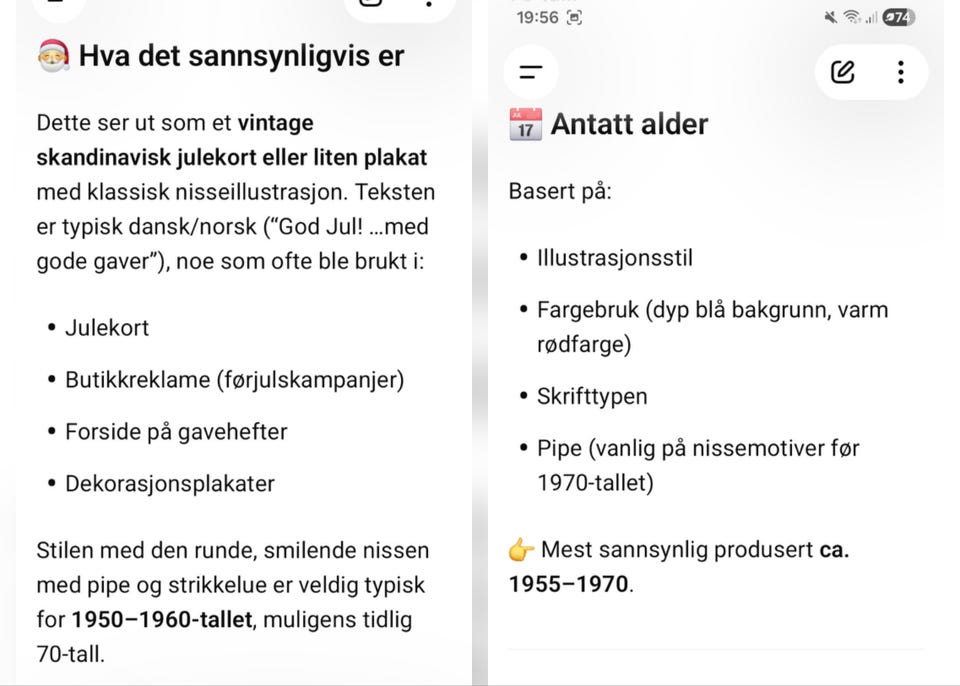Tap the battery indicator showing 74
Screen dimensions: 960x686
898,17
